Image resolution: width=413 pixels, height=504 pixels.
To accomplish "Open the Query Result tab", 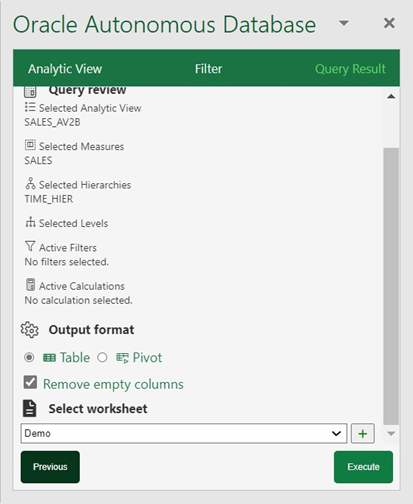I will (x=350, y=69).
